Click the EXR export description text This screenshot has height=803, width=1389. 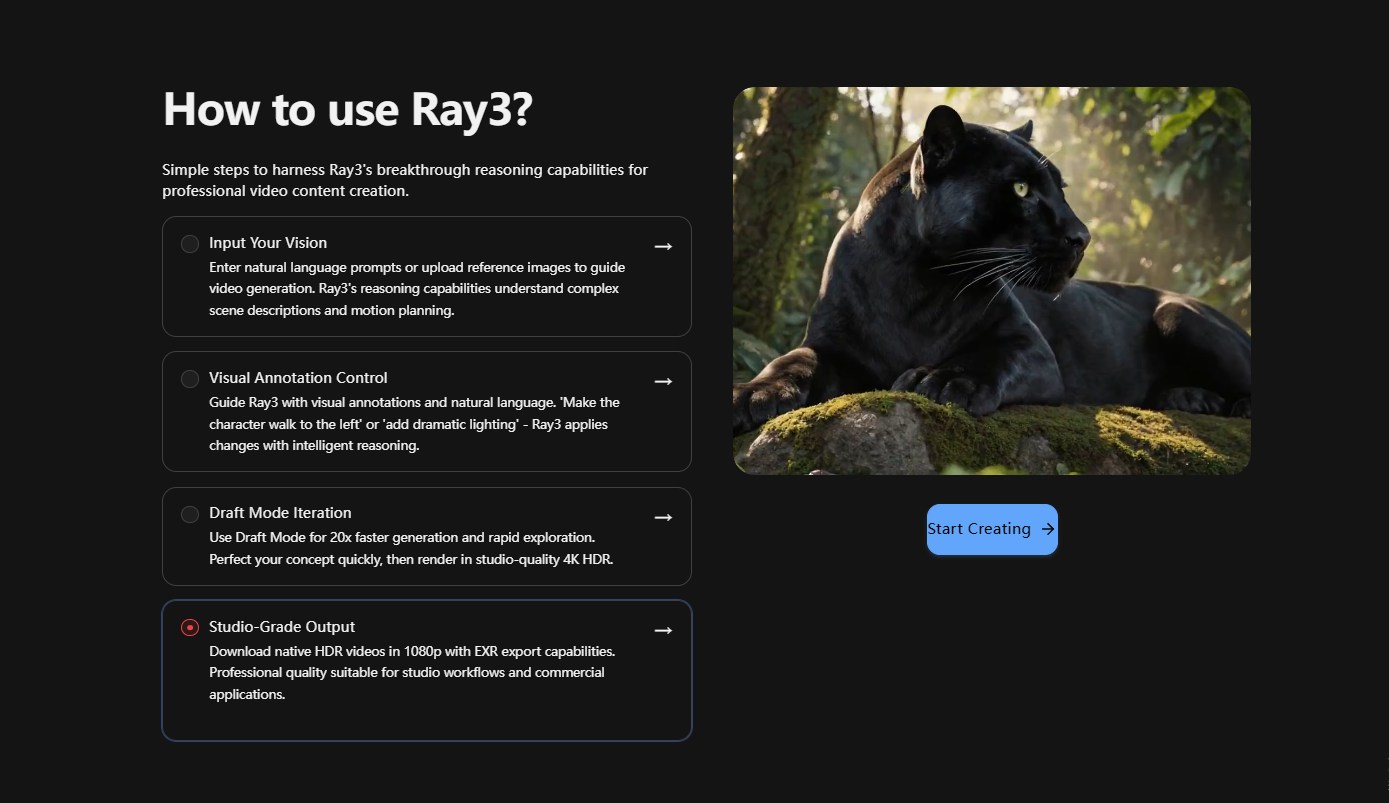click(411, 672)
